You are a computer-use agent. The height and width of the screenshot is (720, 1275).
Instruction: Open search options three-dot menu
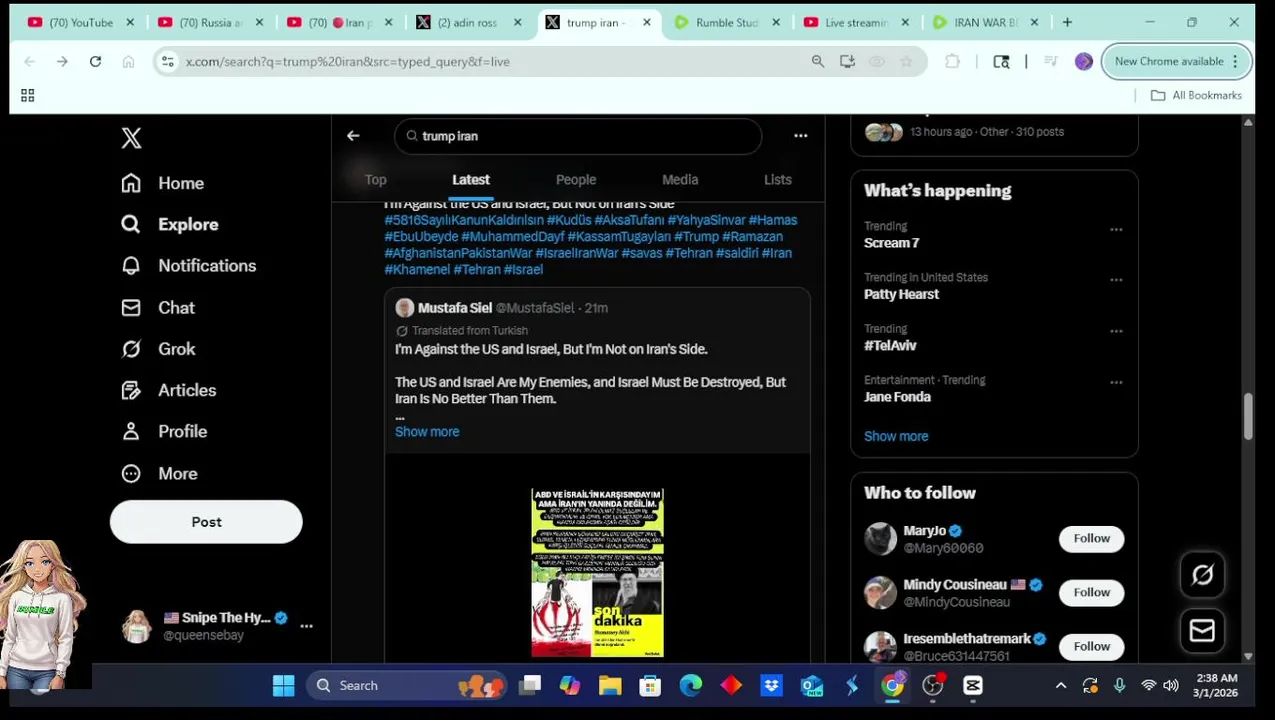(800, 135)
